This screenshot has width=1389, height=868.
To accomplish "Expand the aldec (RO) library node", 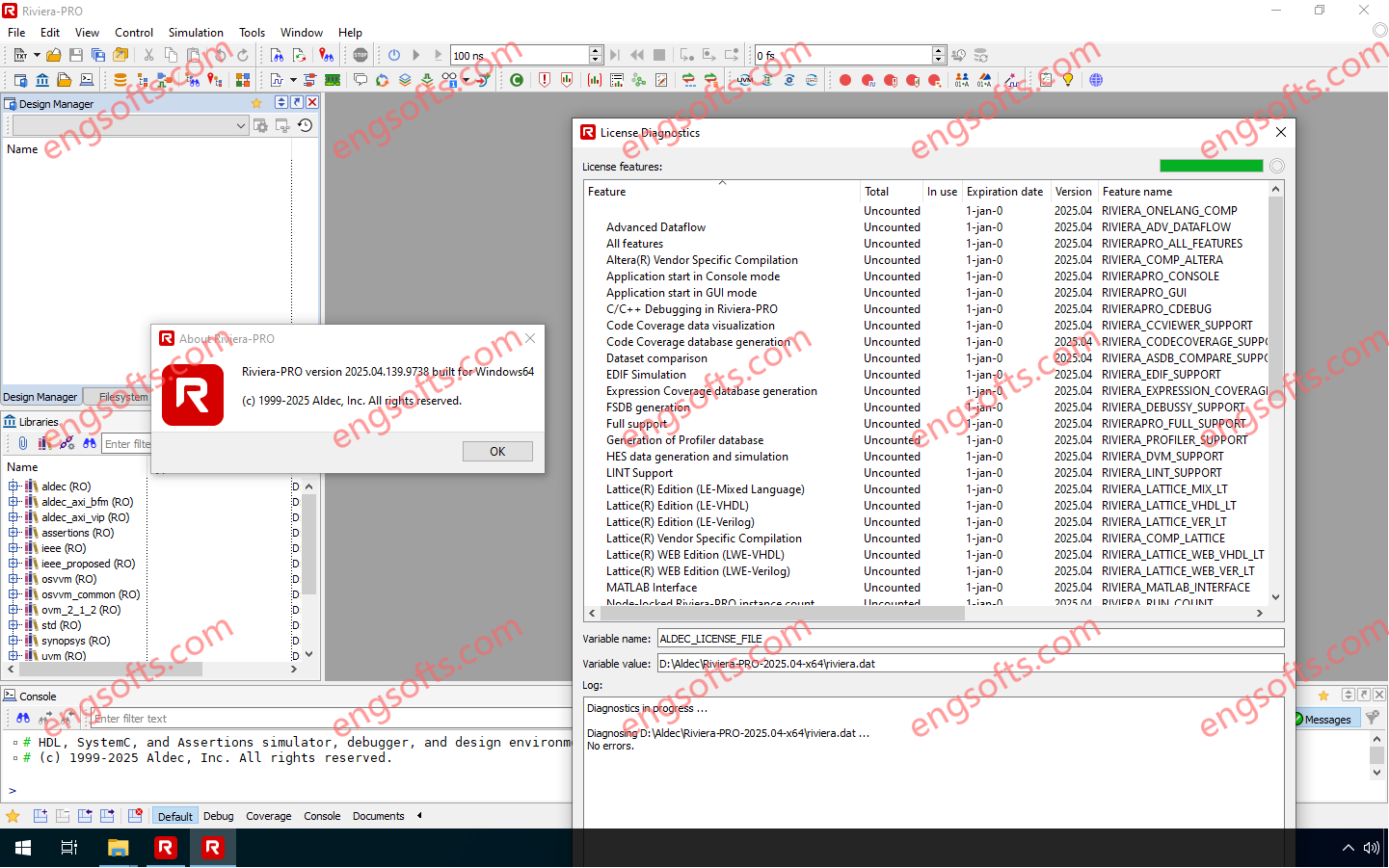I will pos(13,487).
